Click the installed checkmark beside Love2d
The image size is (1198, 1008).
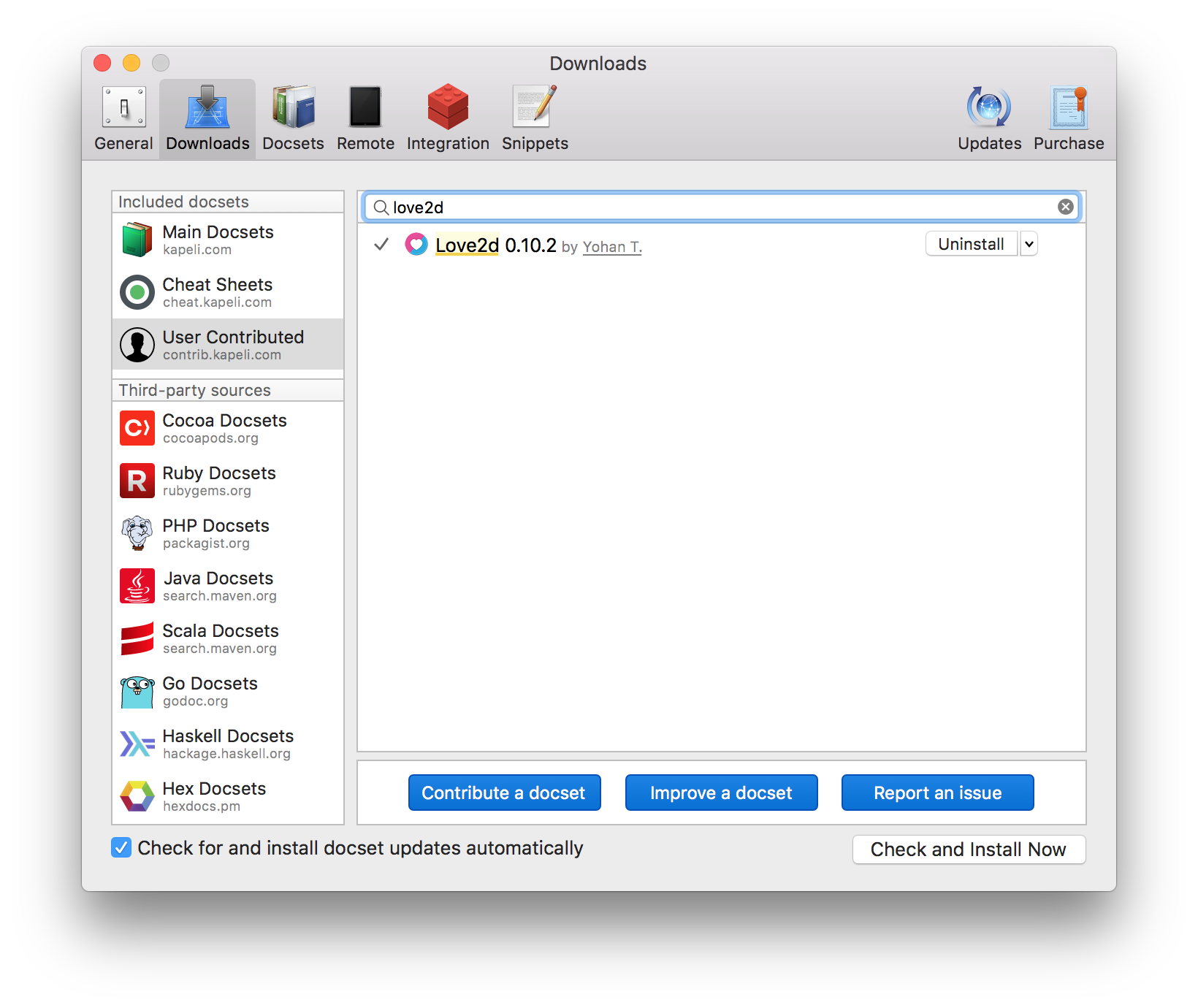tap(381, 244)
